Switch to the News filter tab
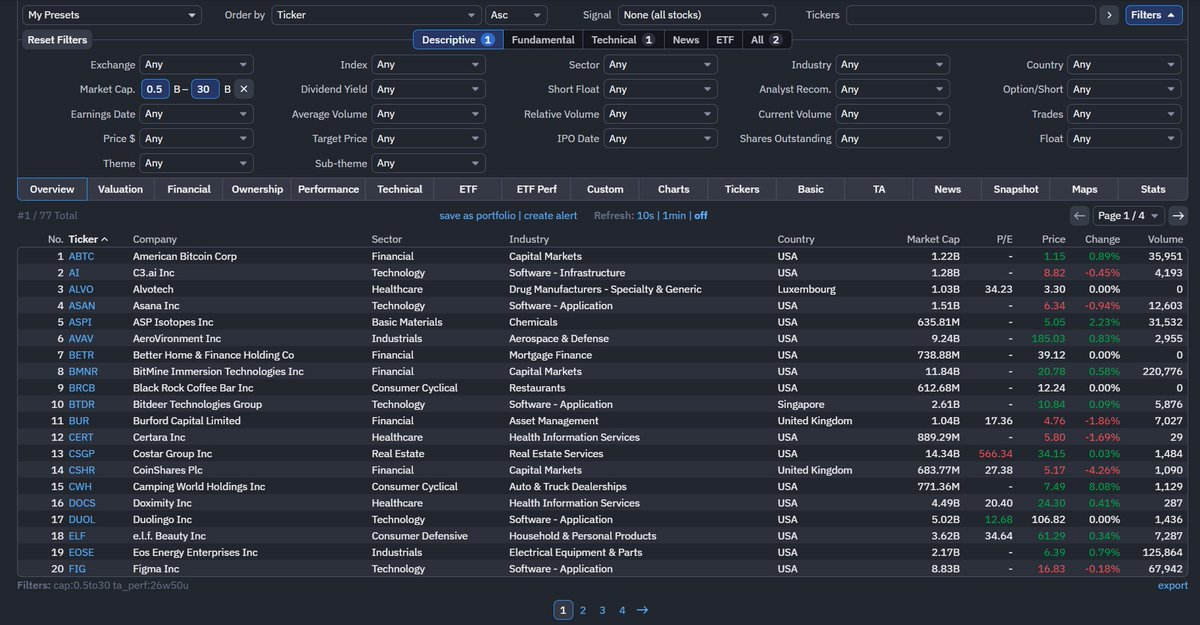 (686, 40)
